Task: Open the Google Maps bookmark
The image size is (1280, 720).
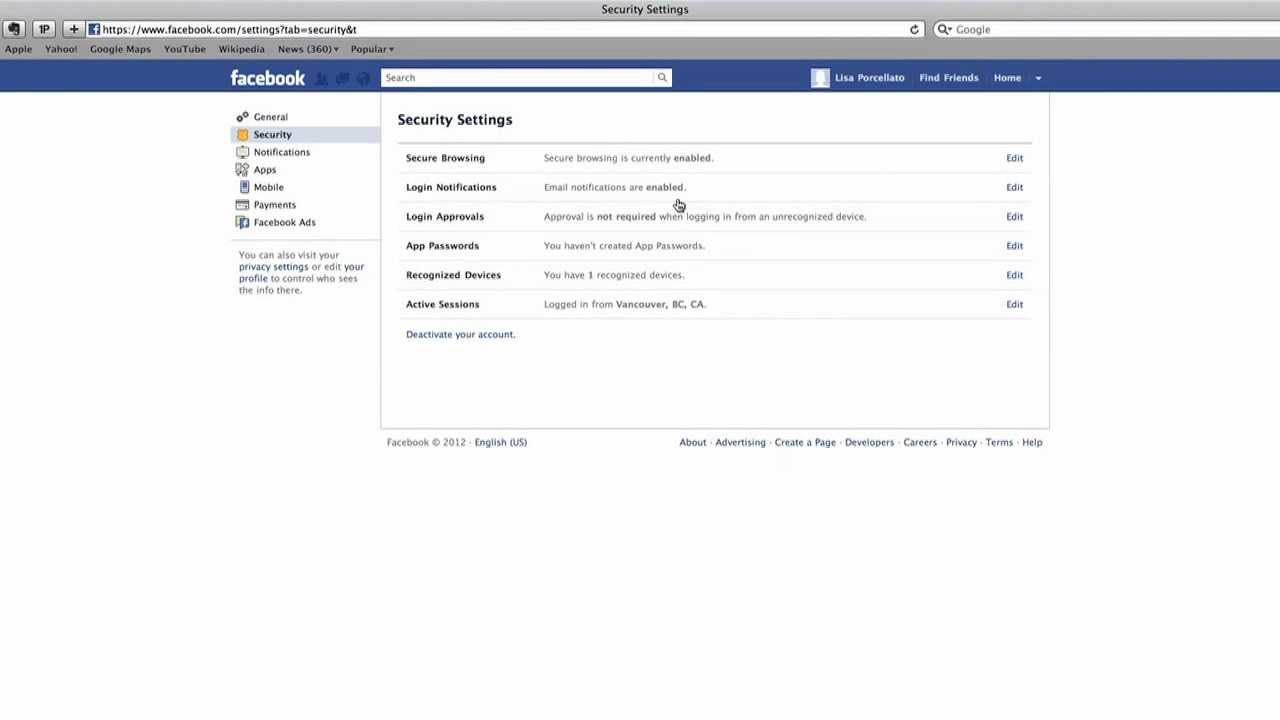Action: pyautogui.click(x=120, y=49)
